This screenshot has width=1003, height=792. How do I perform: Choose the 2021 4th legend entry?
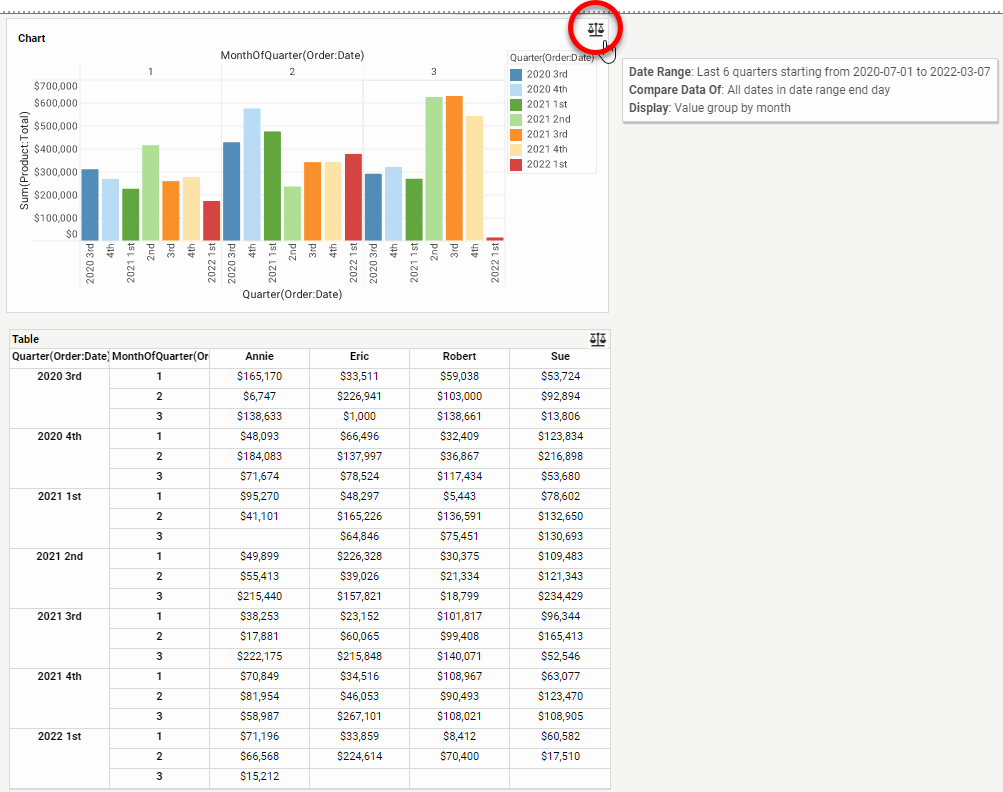pos(547,149)
